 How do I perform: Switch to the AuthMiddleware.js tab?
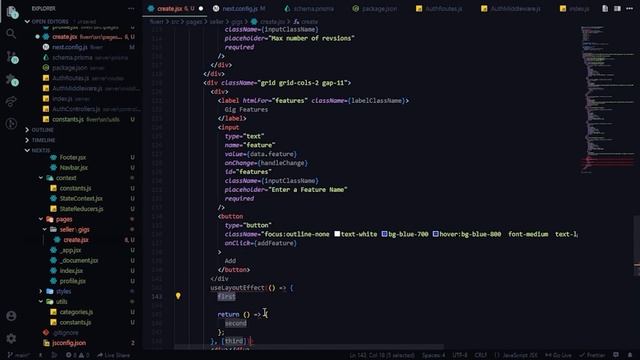[511, 9]
